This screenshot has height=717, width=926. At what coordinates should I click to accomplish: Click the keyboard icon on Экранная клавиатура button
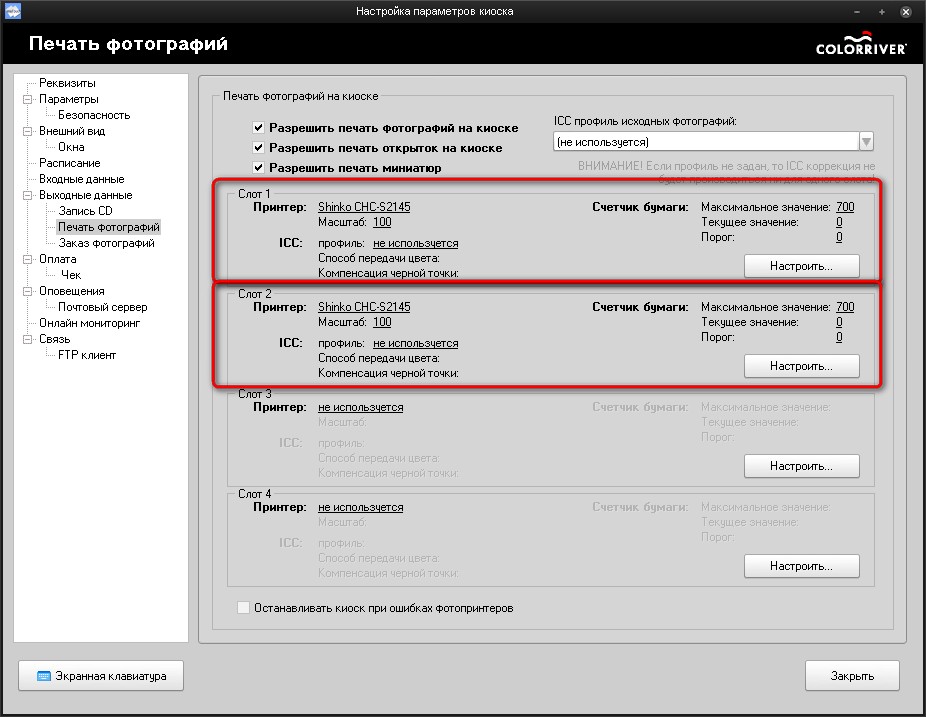tap(44, 676)
